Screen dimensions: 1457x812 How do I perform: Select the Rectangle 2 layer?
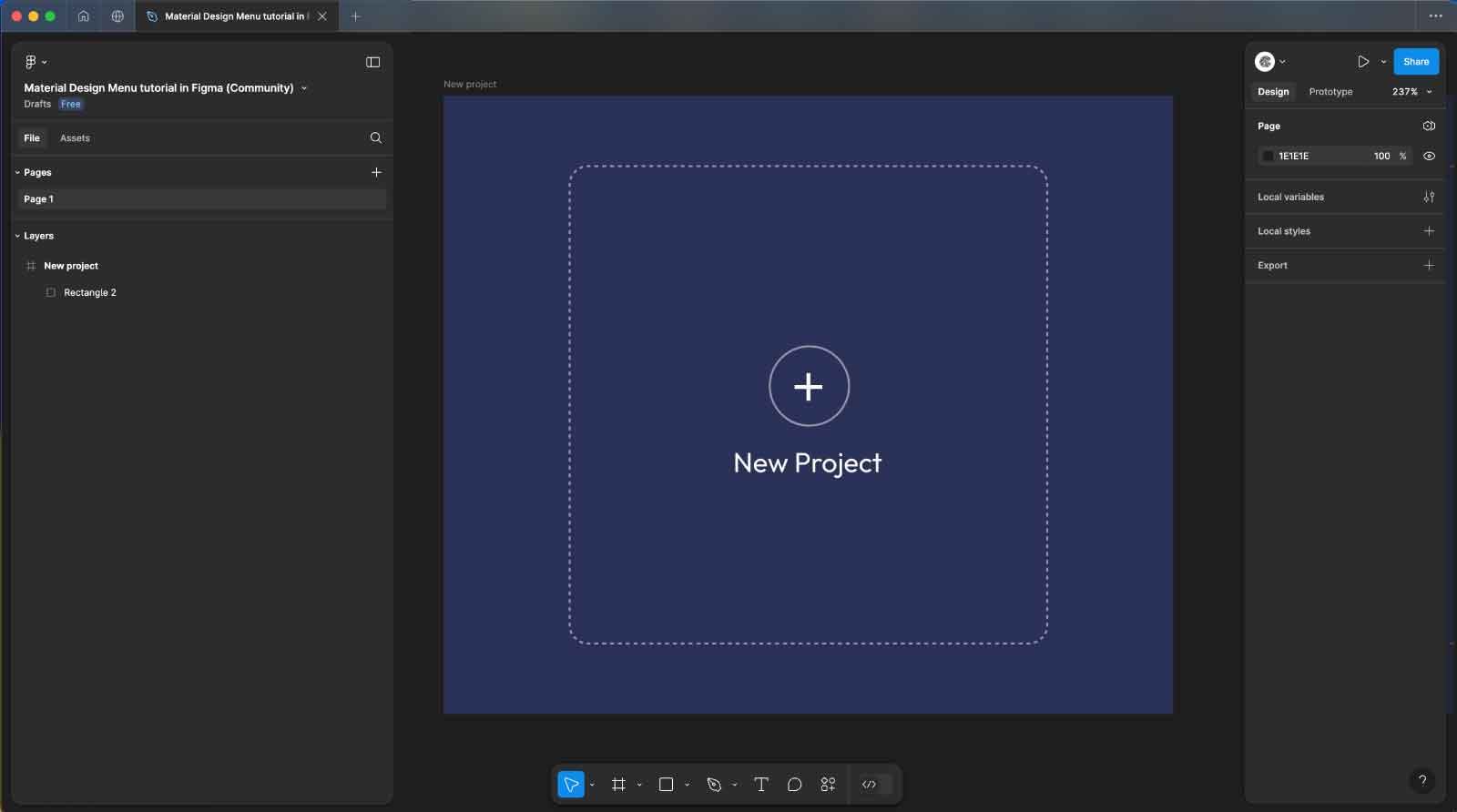[90, 293]
